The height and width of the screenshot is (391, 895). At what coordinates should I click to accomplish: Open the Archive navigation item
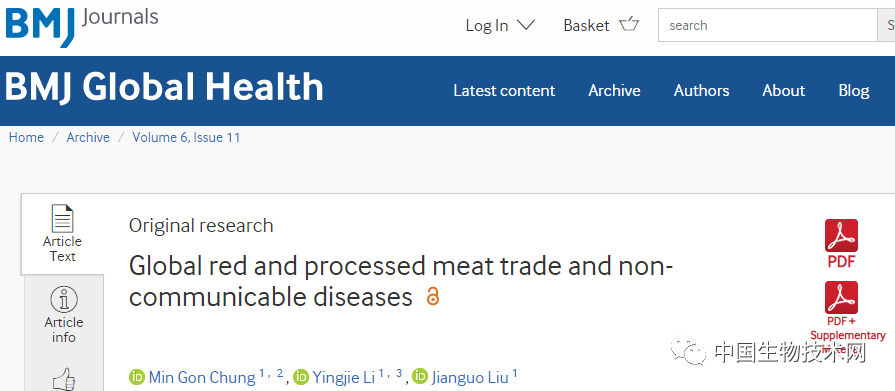pos(614,91)
